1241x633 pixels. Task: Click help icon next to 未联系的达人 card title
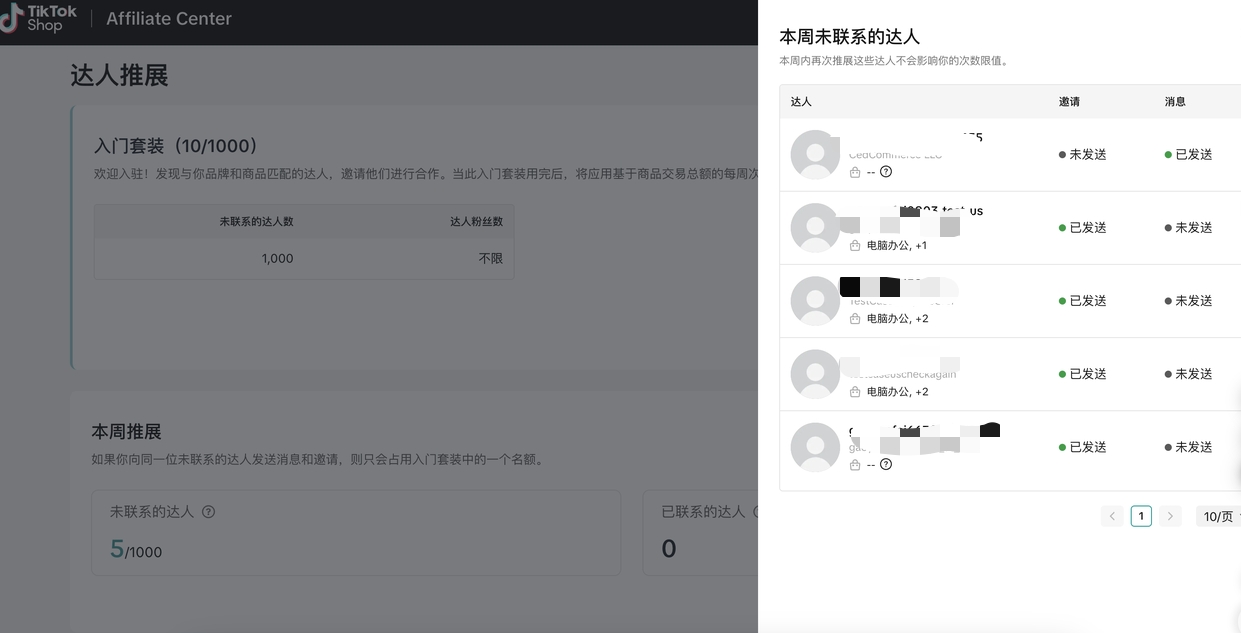click(x=209, y=512)
